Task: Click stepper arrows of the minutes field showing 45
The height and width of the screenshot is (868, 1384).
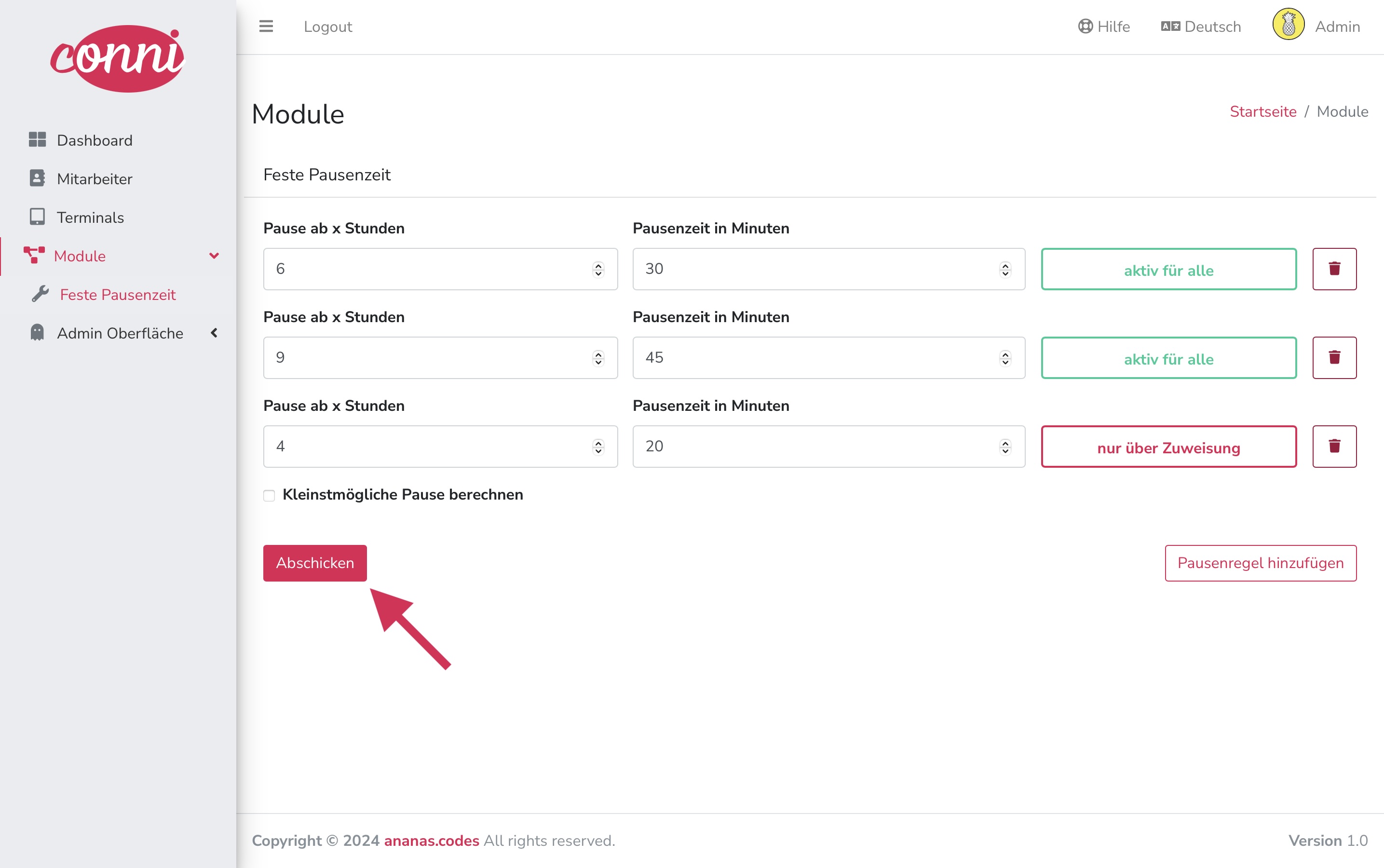Action: (x=1005, y=358)
